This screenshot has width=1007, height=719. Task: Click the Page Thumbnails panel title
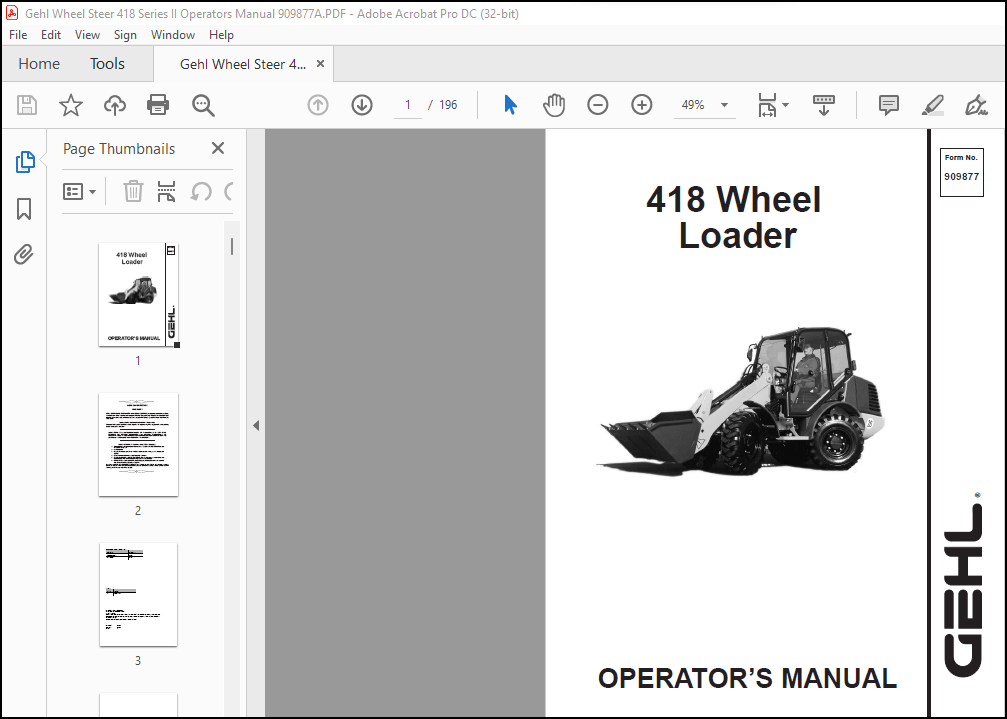[x=119, y=148]
